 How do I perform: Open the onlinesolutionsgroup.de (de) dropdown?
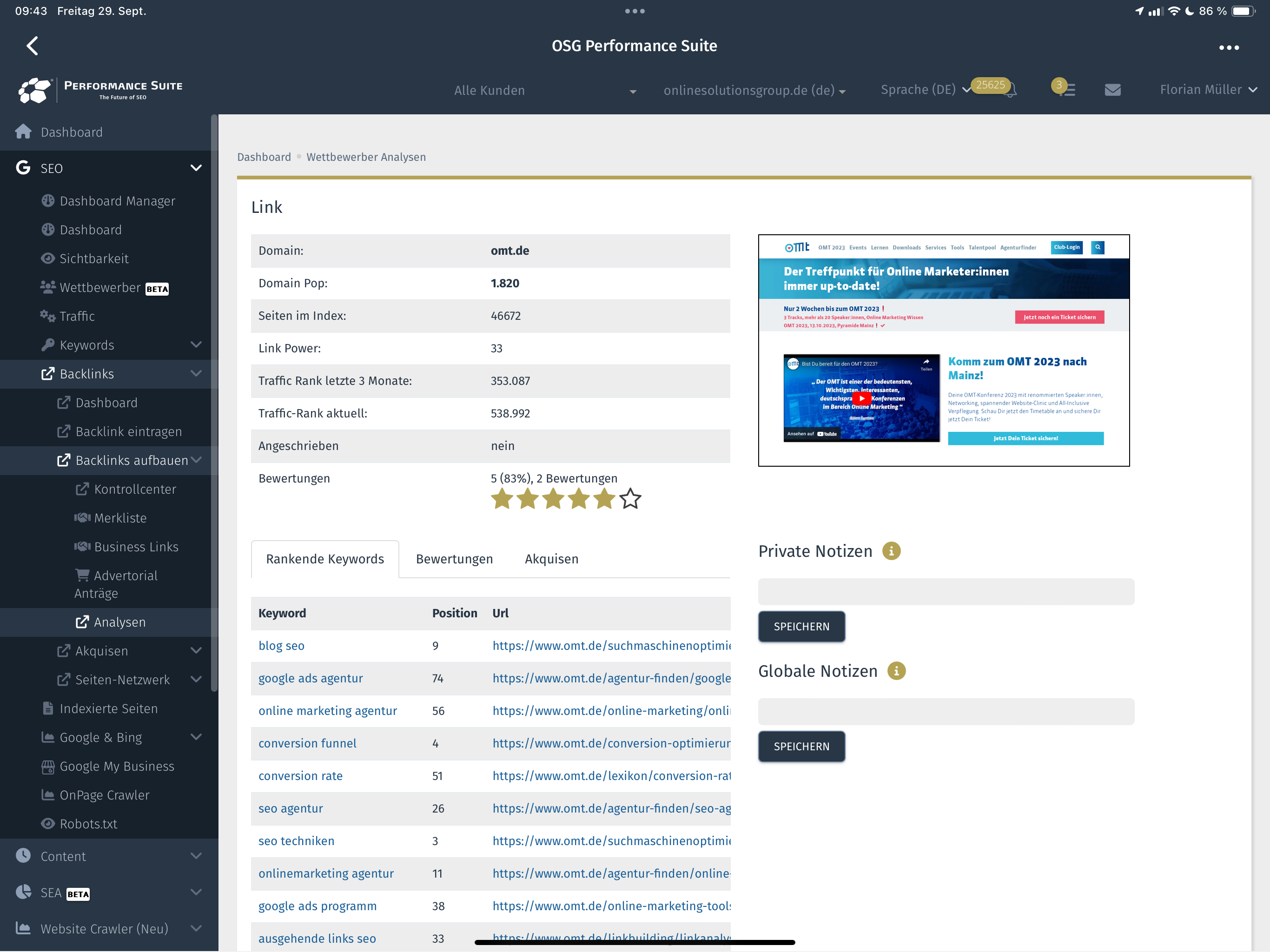coord(754,90)
